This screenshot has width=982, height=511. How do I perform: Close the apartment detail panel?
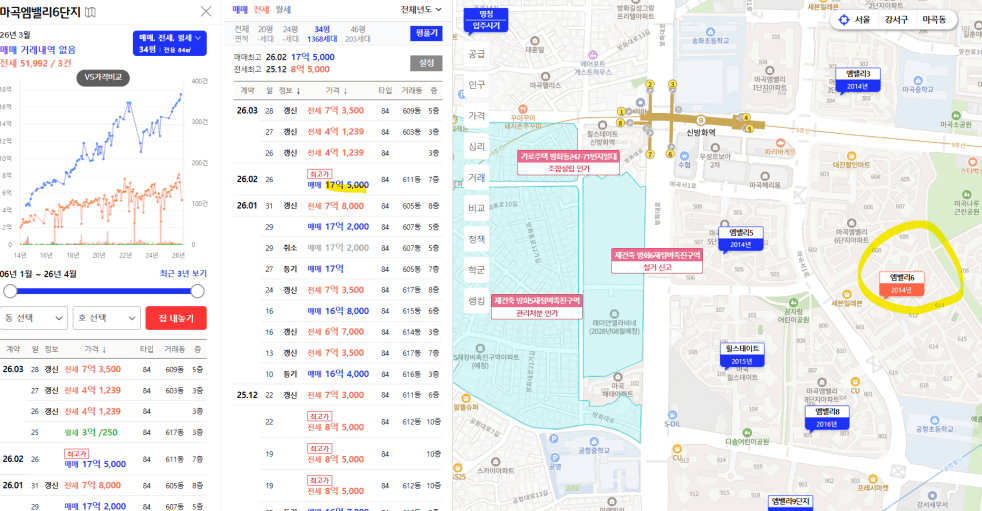205,12
